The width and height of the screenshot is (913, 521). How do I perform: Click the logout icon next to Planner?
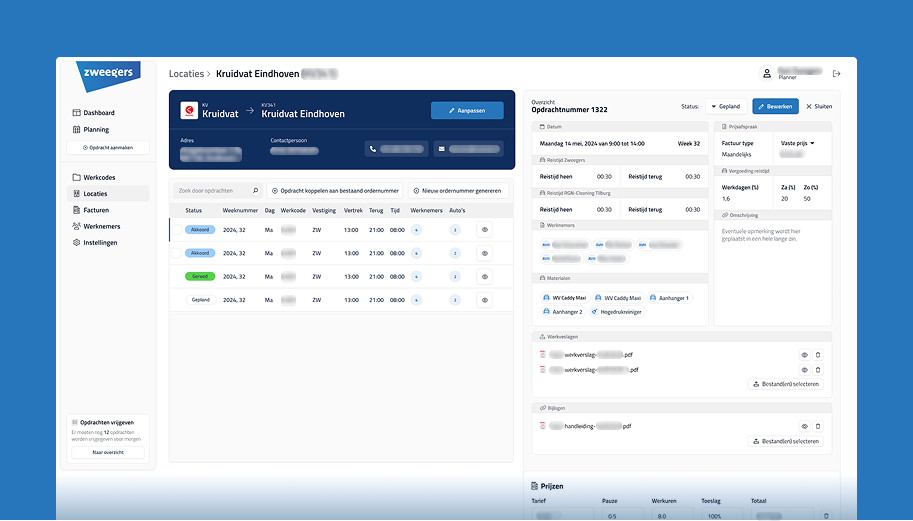[837, 73]
